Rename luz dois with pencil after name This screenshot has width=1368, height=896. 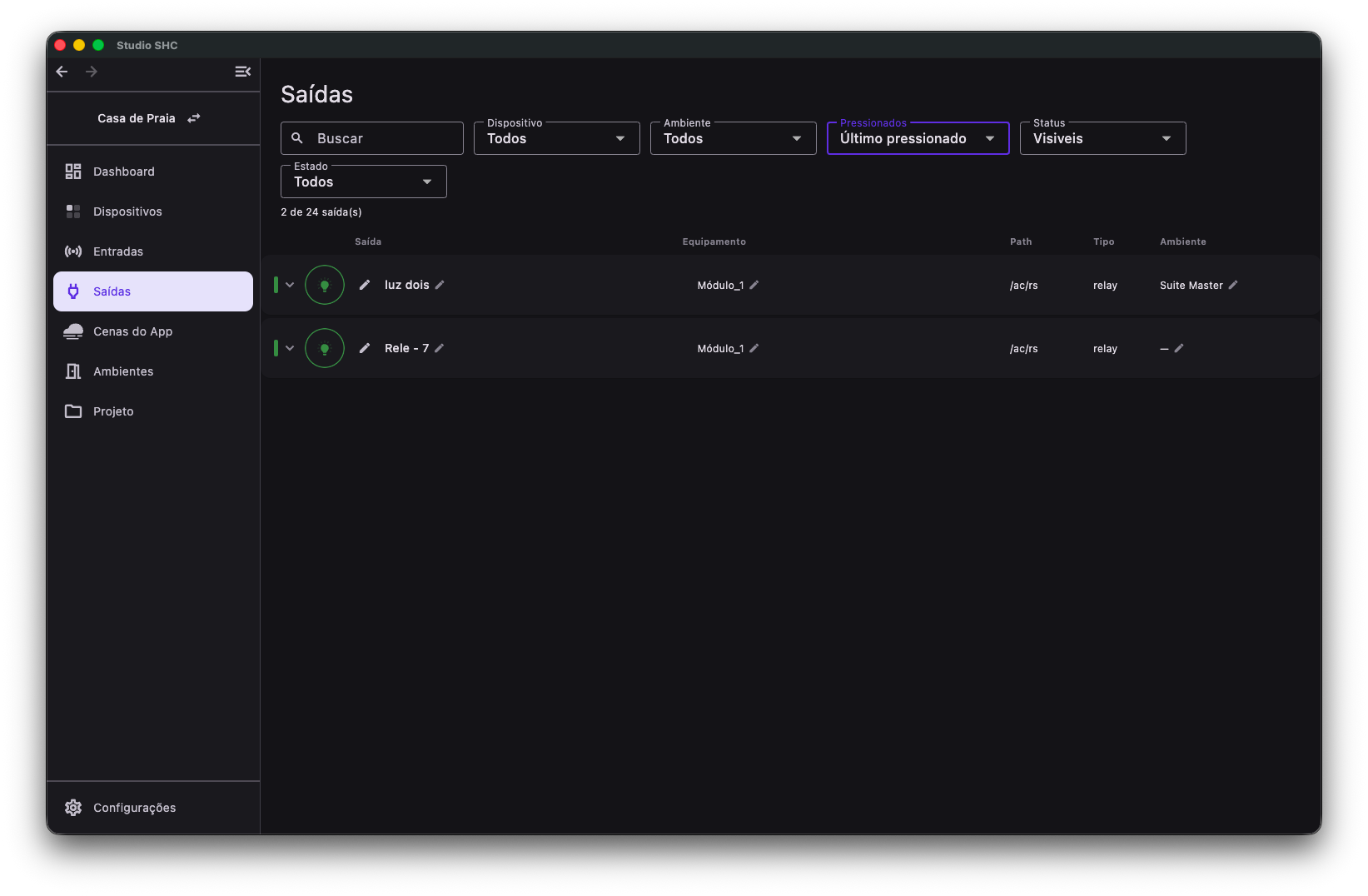click(440, 285)
